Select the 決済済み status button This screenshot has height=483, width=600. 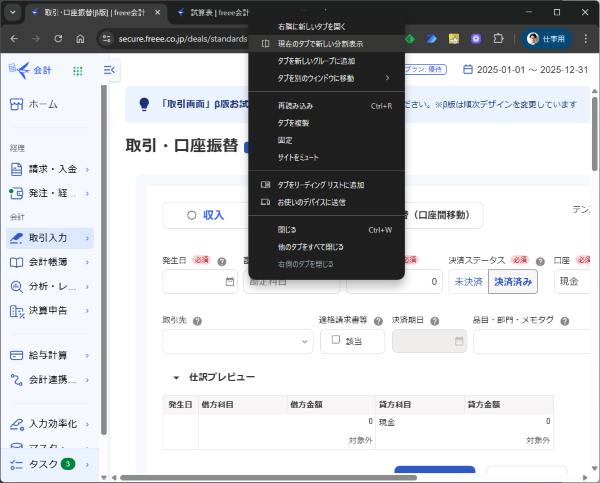pyautogui.click(x=513, y=282)
